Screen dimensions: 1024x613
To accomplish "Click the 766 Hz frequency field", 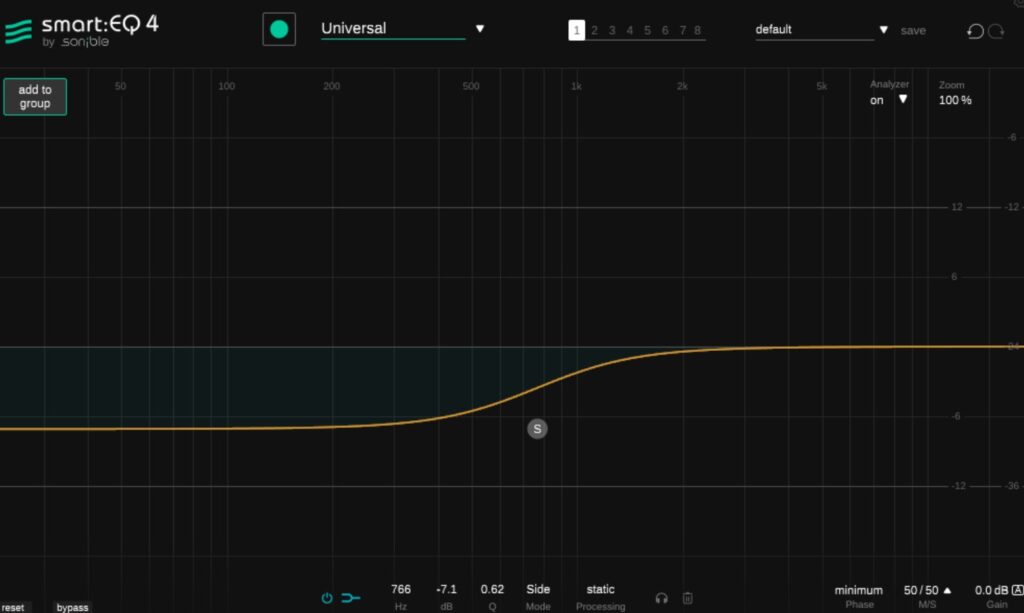I will coord(400,590).
